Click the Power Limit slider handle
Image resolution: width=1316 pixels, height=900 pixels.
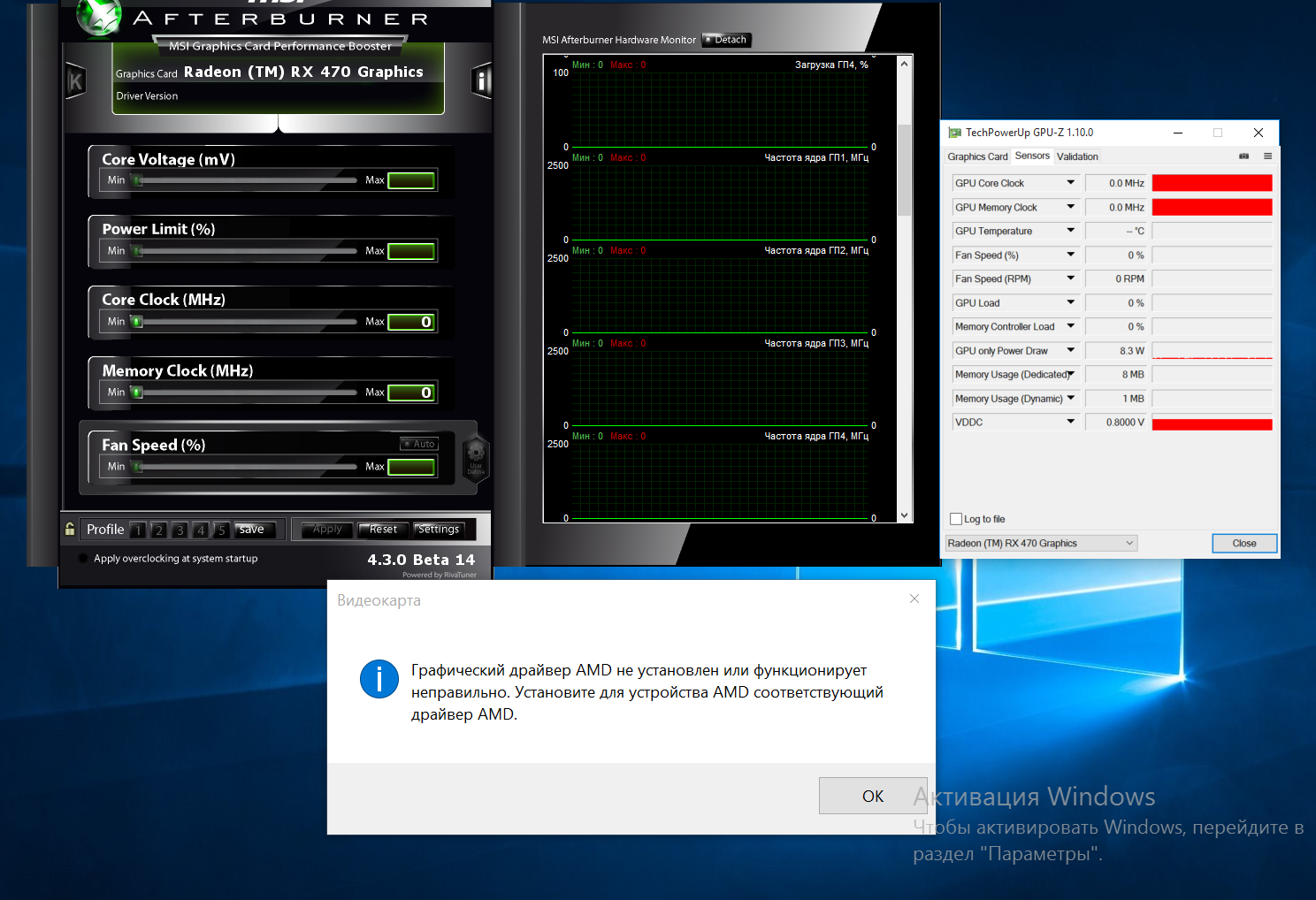(137, 251)
